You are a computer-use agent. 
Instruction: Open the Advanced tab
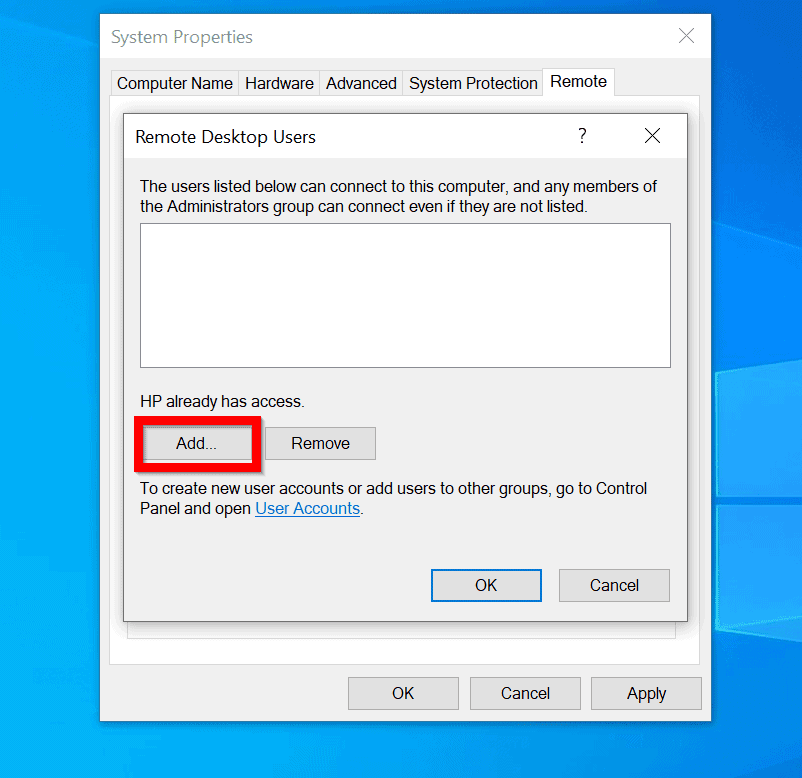click(x=360, y=83)
